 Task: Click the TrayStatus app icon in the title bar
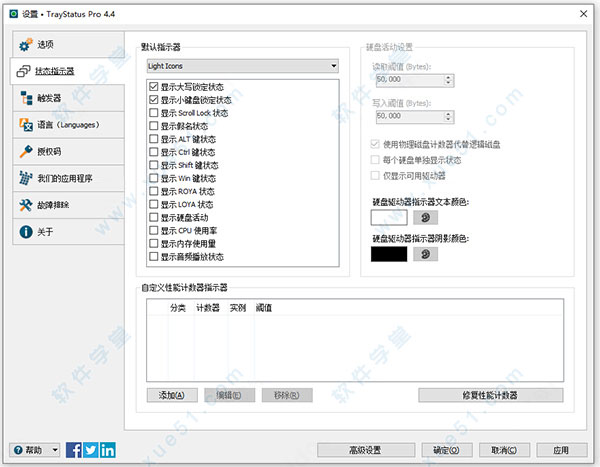click(x=14, y=14)
